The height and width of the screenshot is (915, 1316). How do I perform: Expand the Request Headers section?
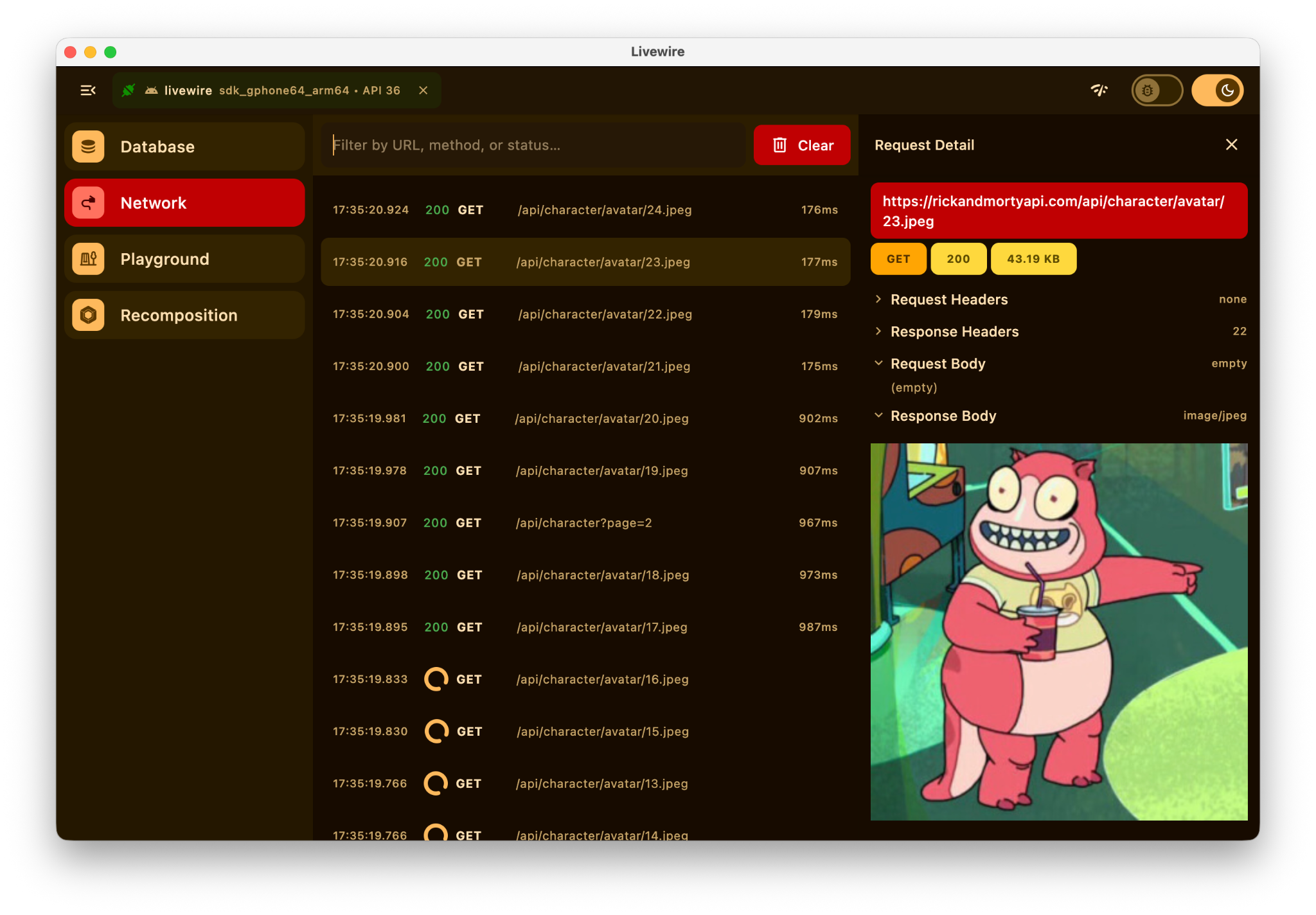tap(1059, 299)
